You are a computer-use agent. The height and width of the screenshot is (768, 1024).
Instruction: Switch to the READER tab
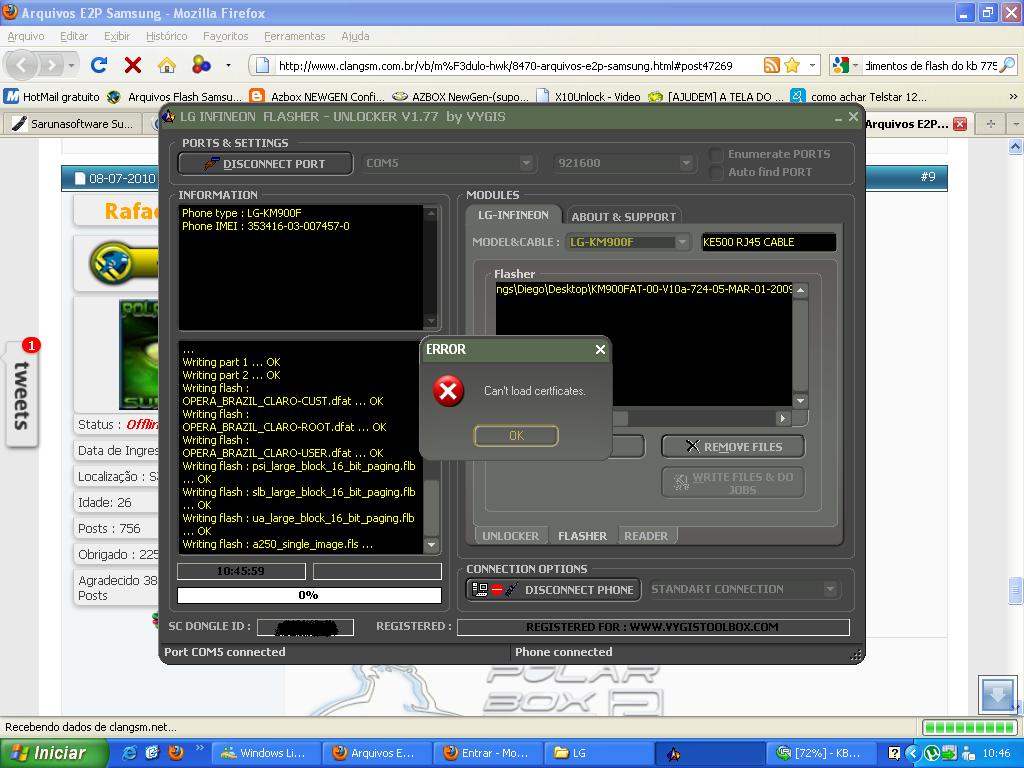pyautogui.click(x=646, y=536)
